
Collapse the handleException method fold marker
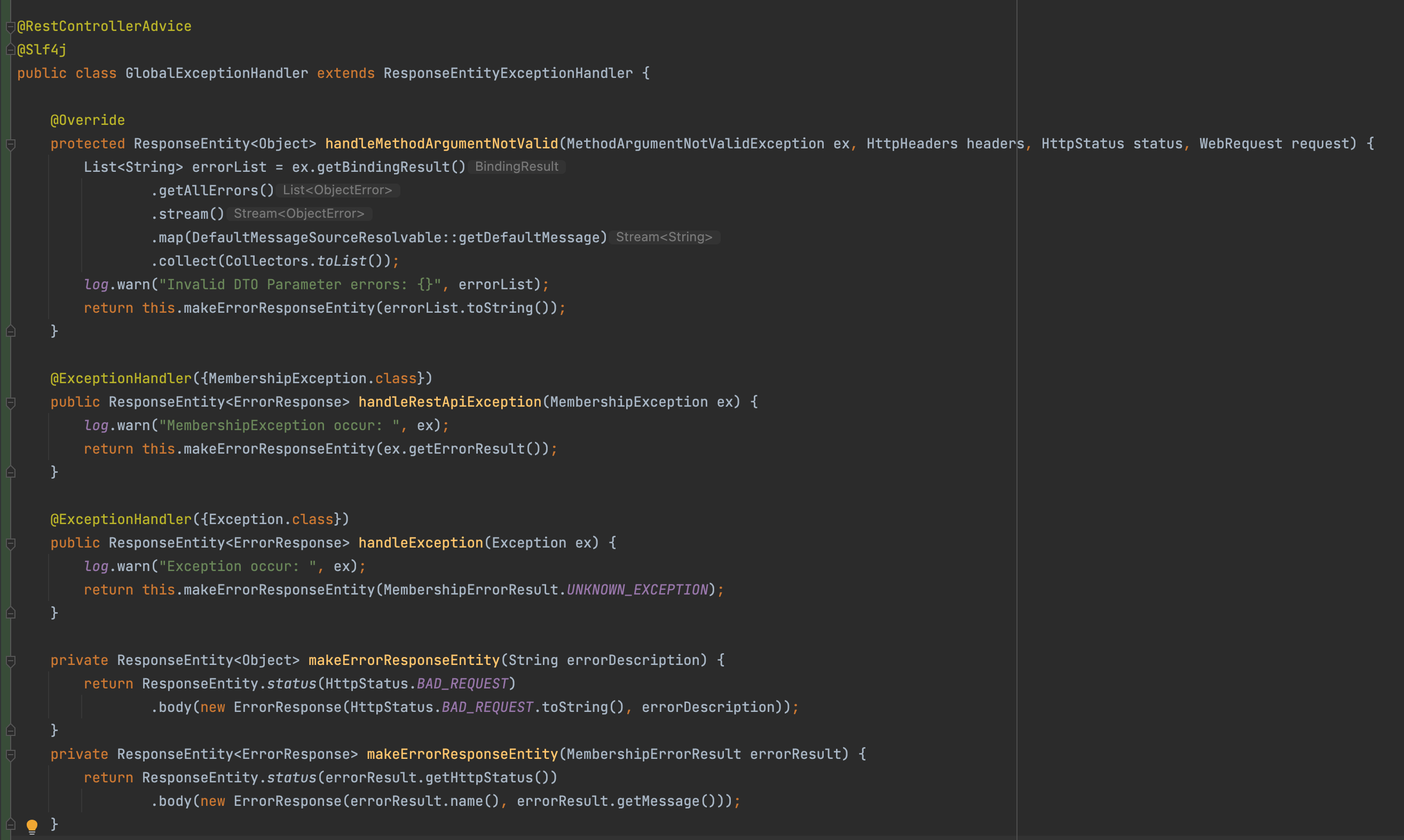click(x=10, y=543)
